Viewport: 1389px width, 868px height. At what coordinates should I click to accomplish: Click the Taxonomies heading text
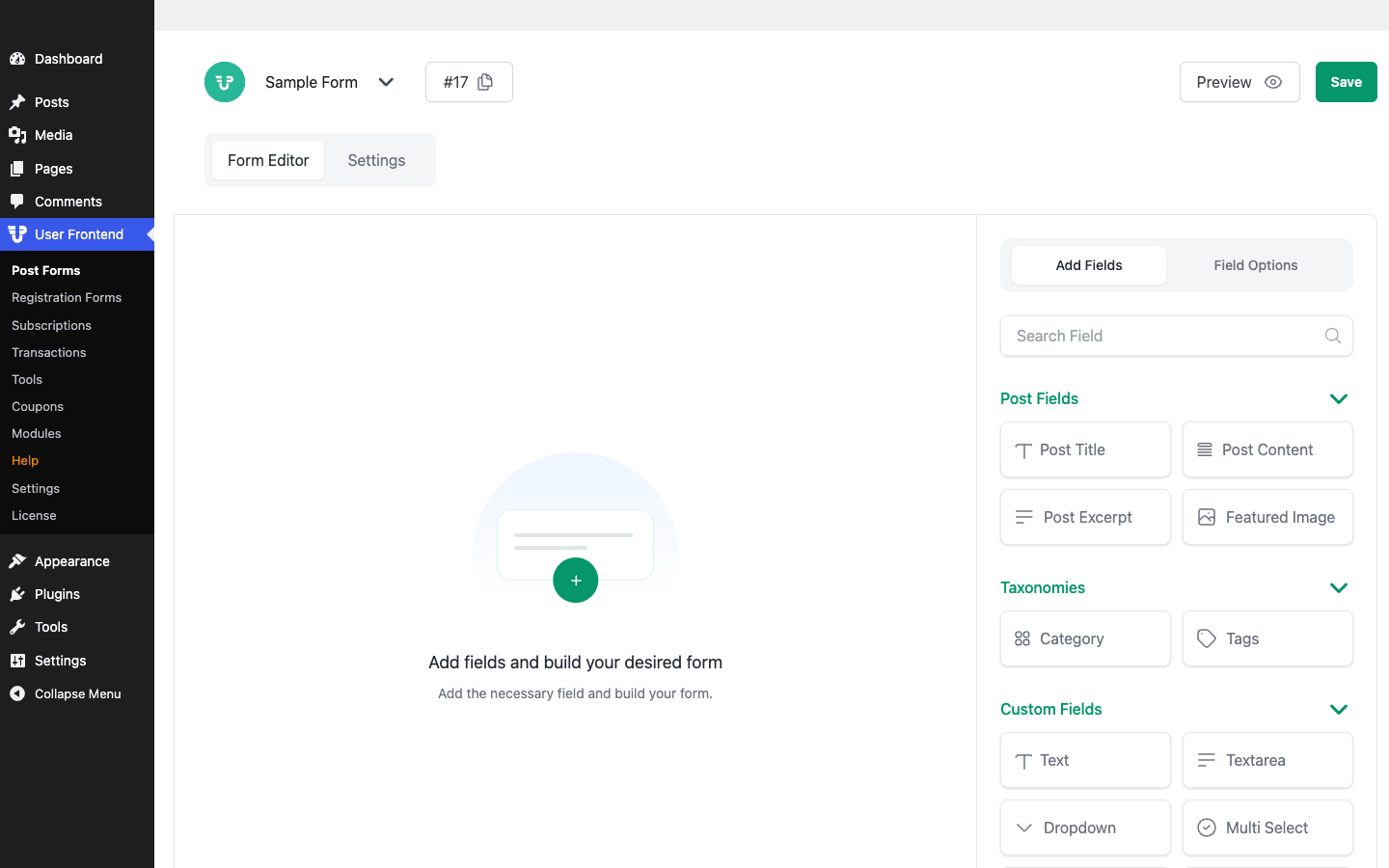point(1043,587)
